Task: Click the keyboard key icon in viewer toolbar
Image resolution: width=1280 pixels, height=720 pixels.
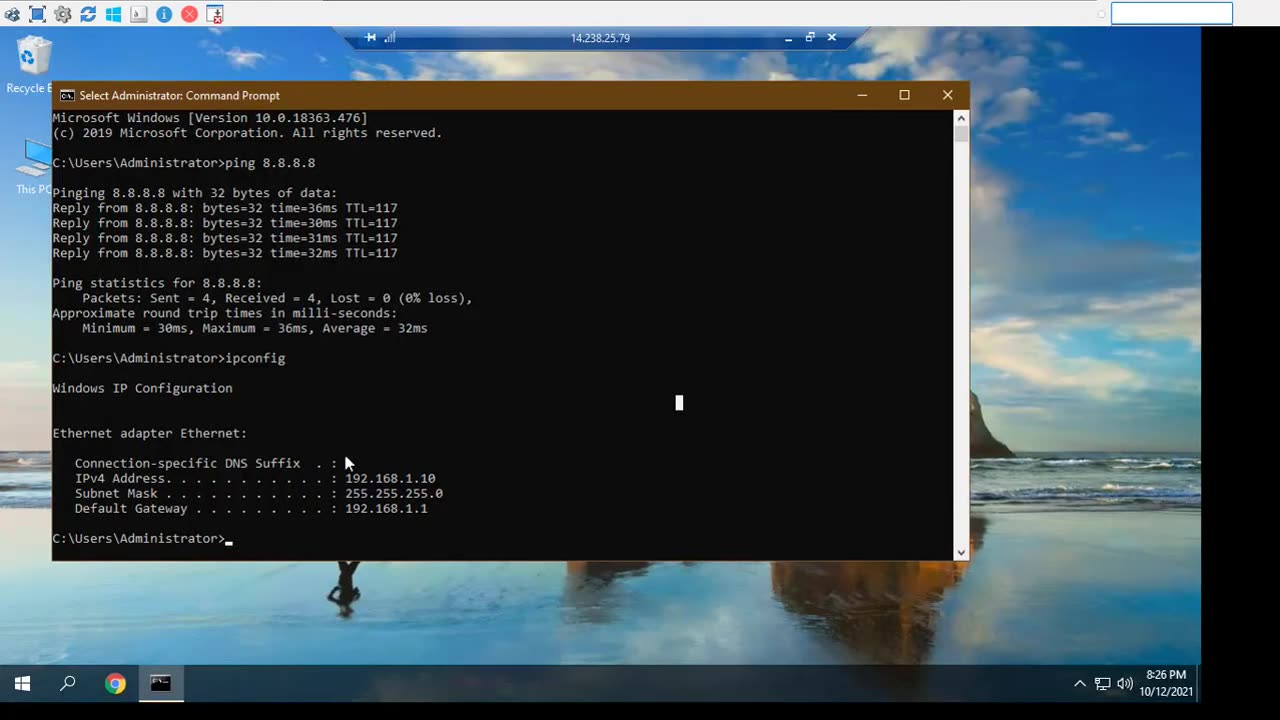Action: (139, 14)
